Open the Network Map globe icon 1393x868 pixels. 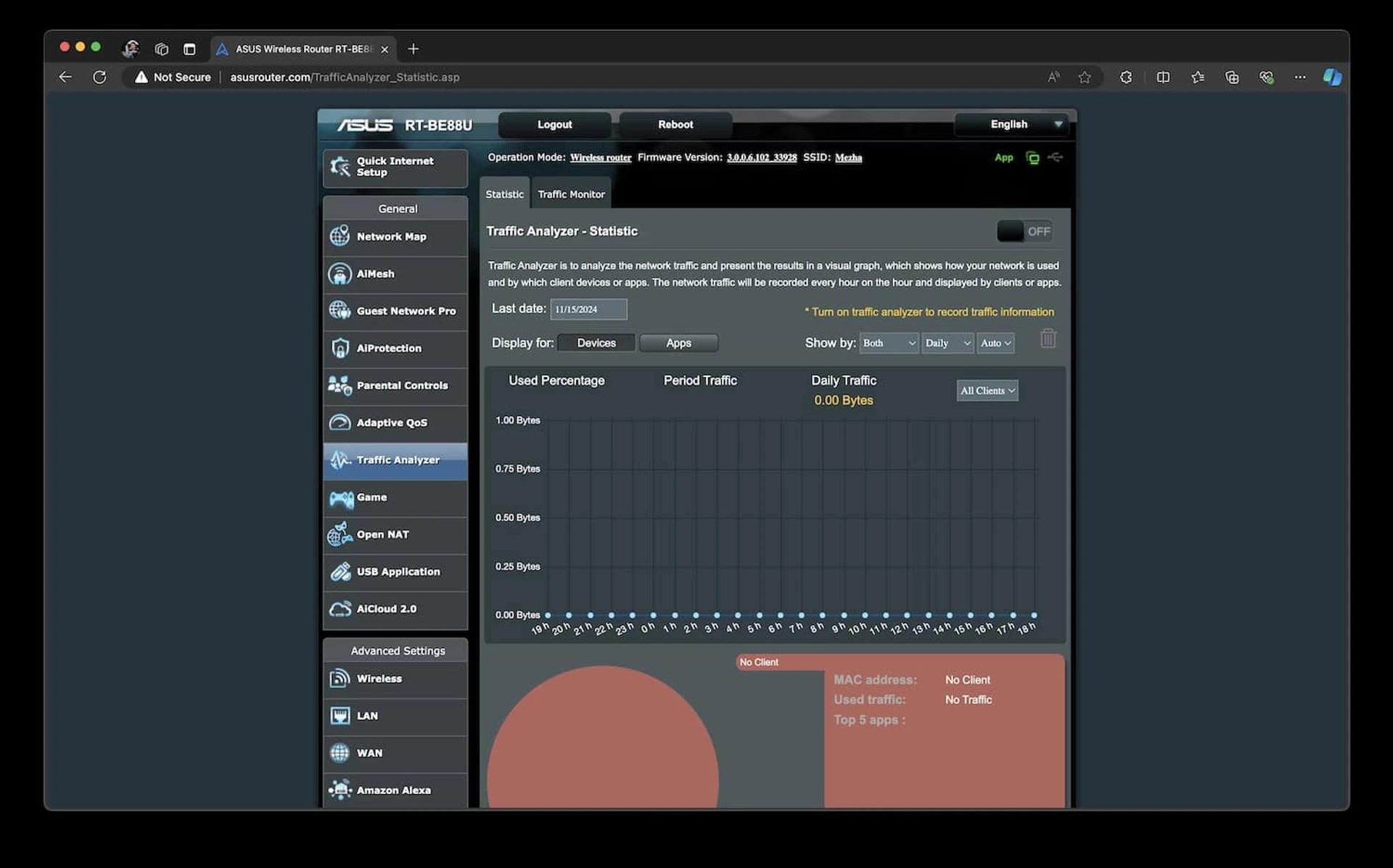(x=340, y=236)
